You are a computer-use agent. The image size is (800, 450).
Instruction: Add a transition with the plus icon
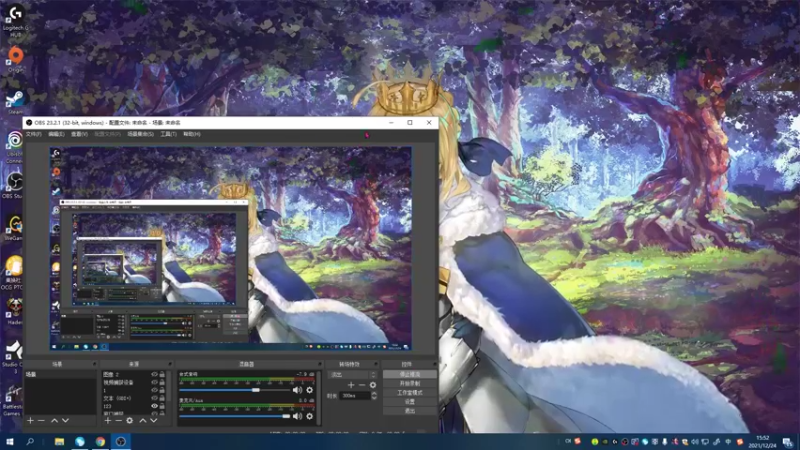351,385
